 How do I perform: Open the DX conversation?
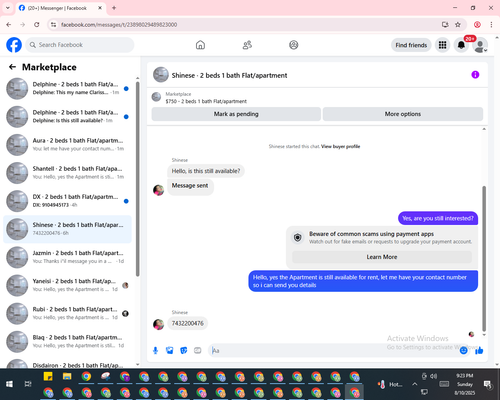[68, 201]
